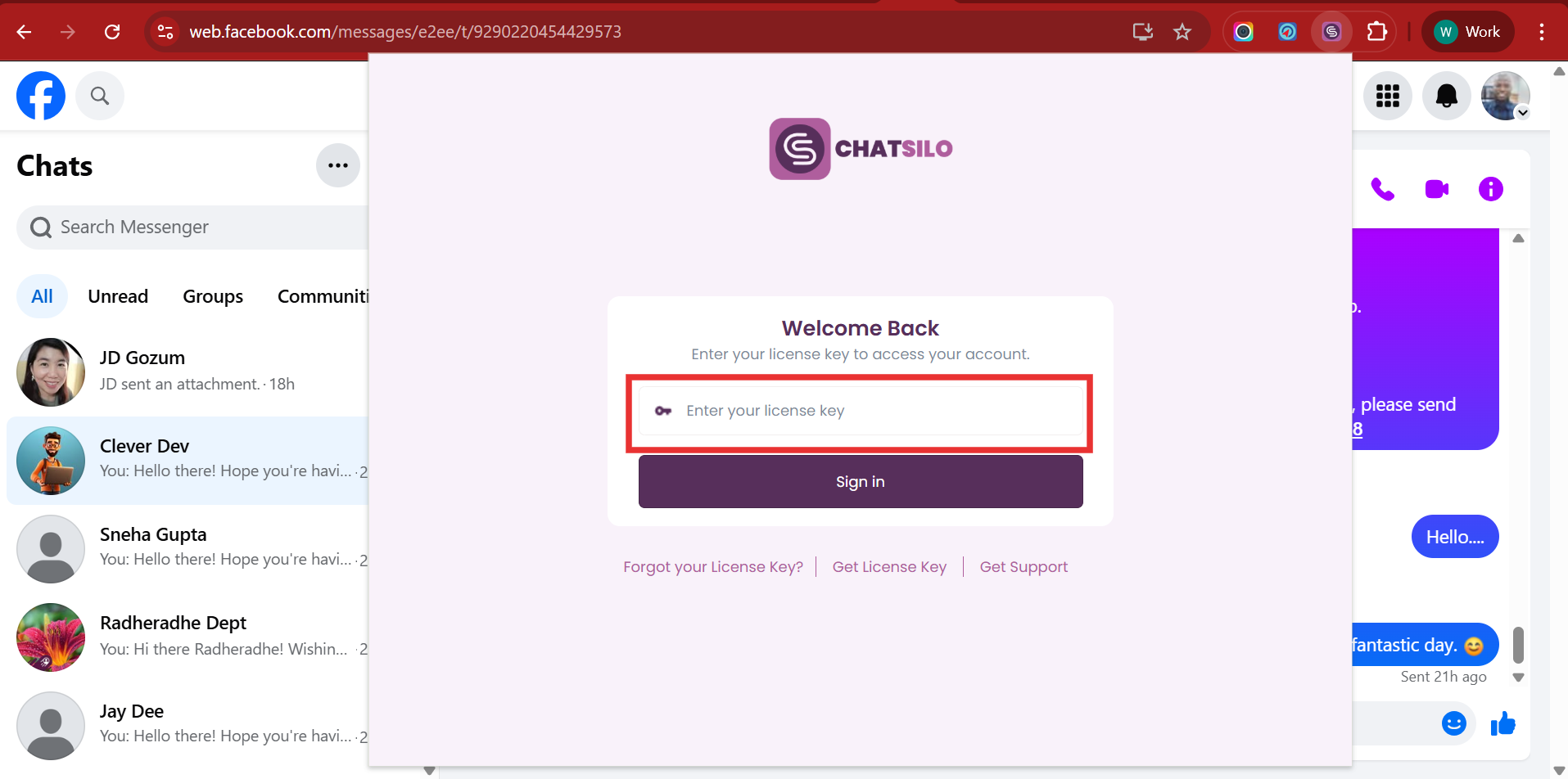
Task: Focus the Search Messenger field
Action: coord(193,227)
